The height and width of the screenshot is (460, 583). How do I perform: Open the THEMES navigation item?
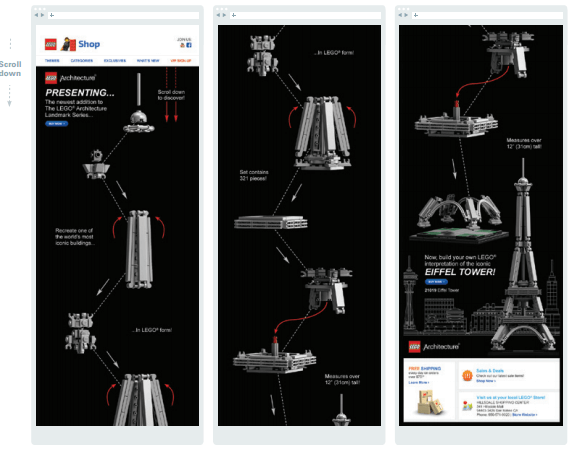52,61
